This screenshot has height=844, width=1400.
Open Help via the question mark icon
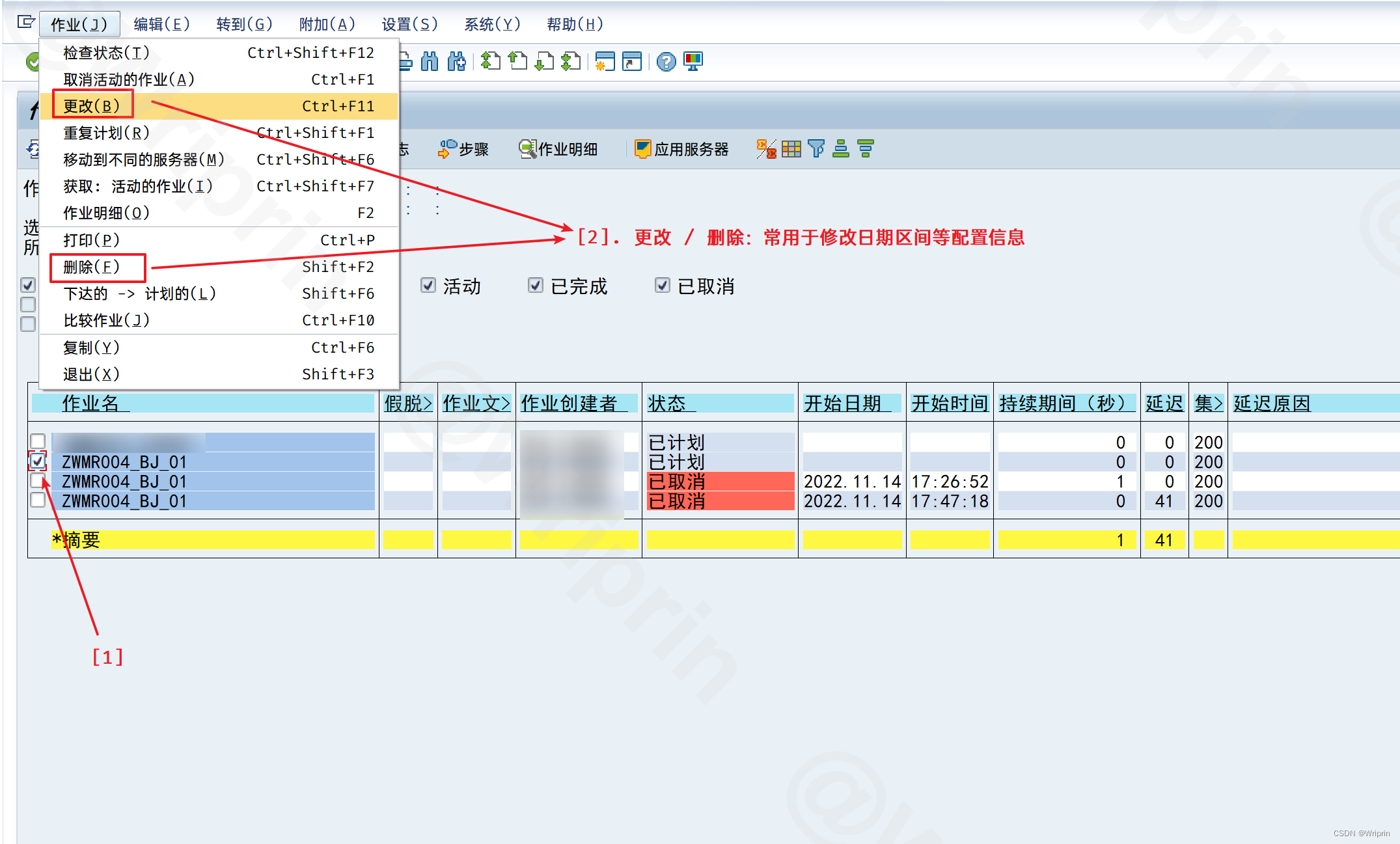666,62
